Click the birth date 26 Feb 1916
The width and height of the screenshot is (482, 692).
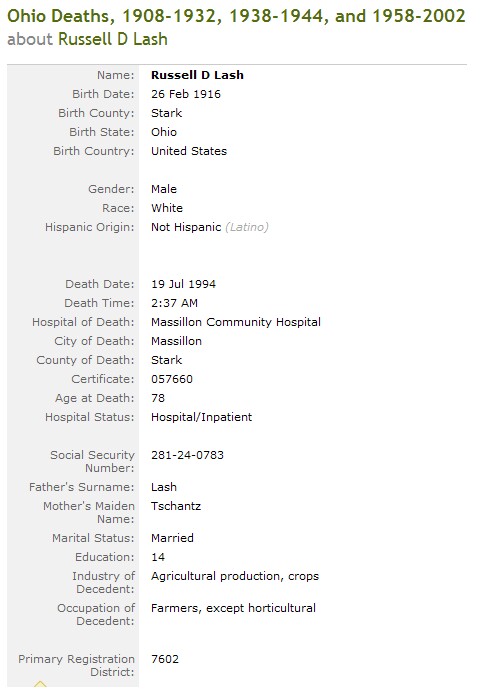click(186, 94)
